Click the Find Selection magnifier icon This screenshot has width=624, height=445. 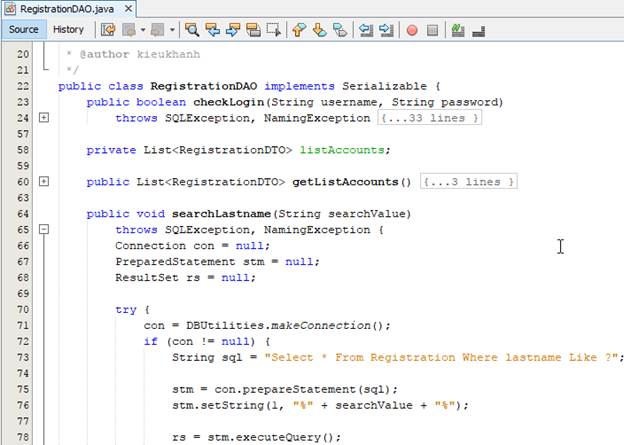tap(192, 30)
